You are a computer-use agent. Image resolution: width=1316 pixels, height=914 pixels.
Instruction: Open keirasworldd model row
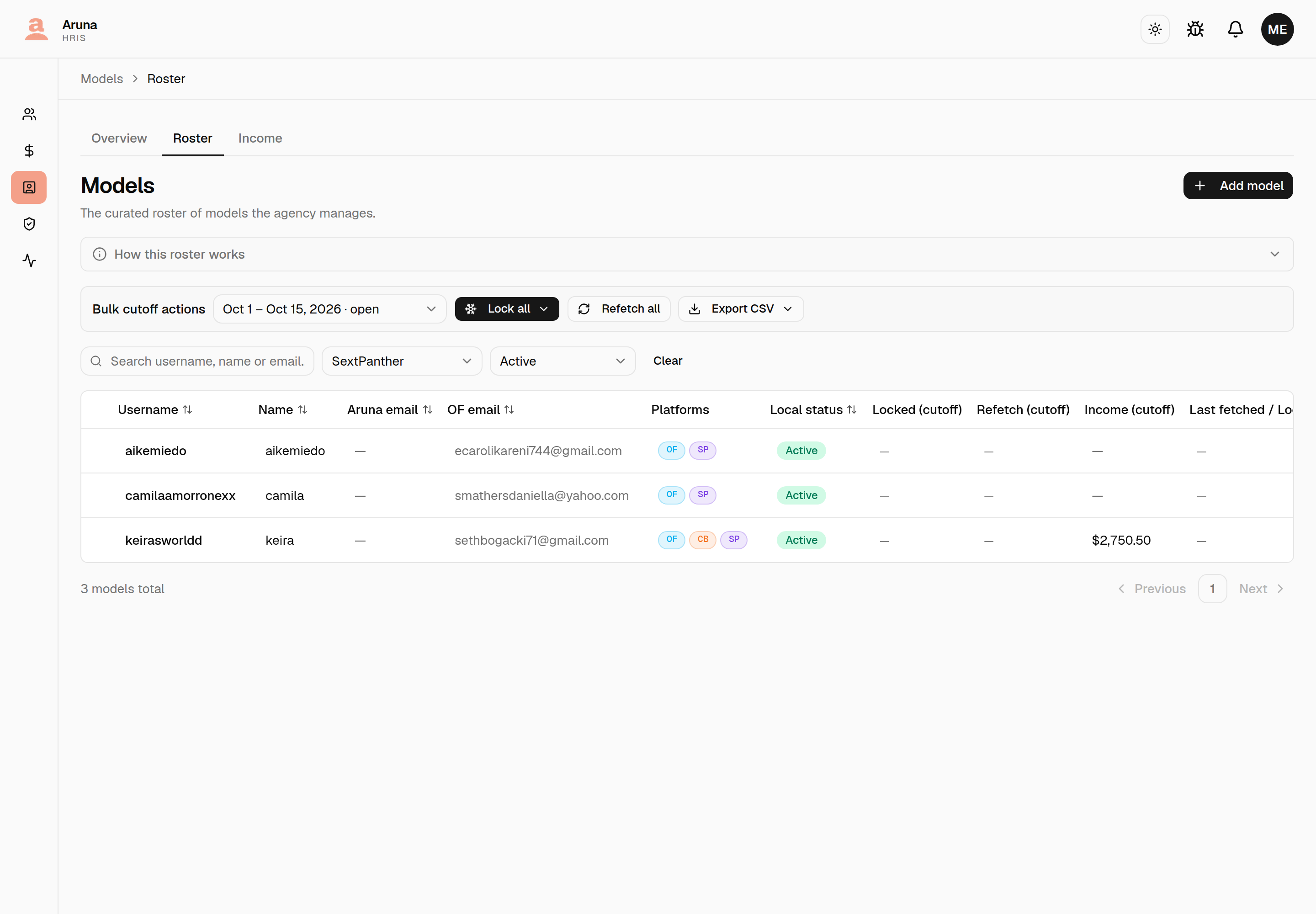point(687,541)
